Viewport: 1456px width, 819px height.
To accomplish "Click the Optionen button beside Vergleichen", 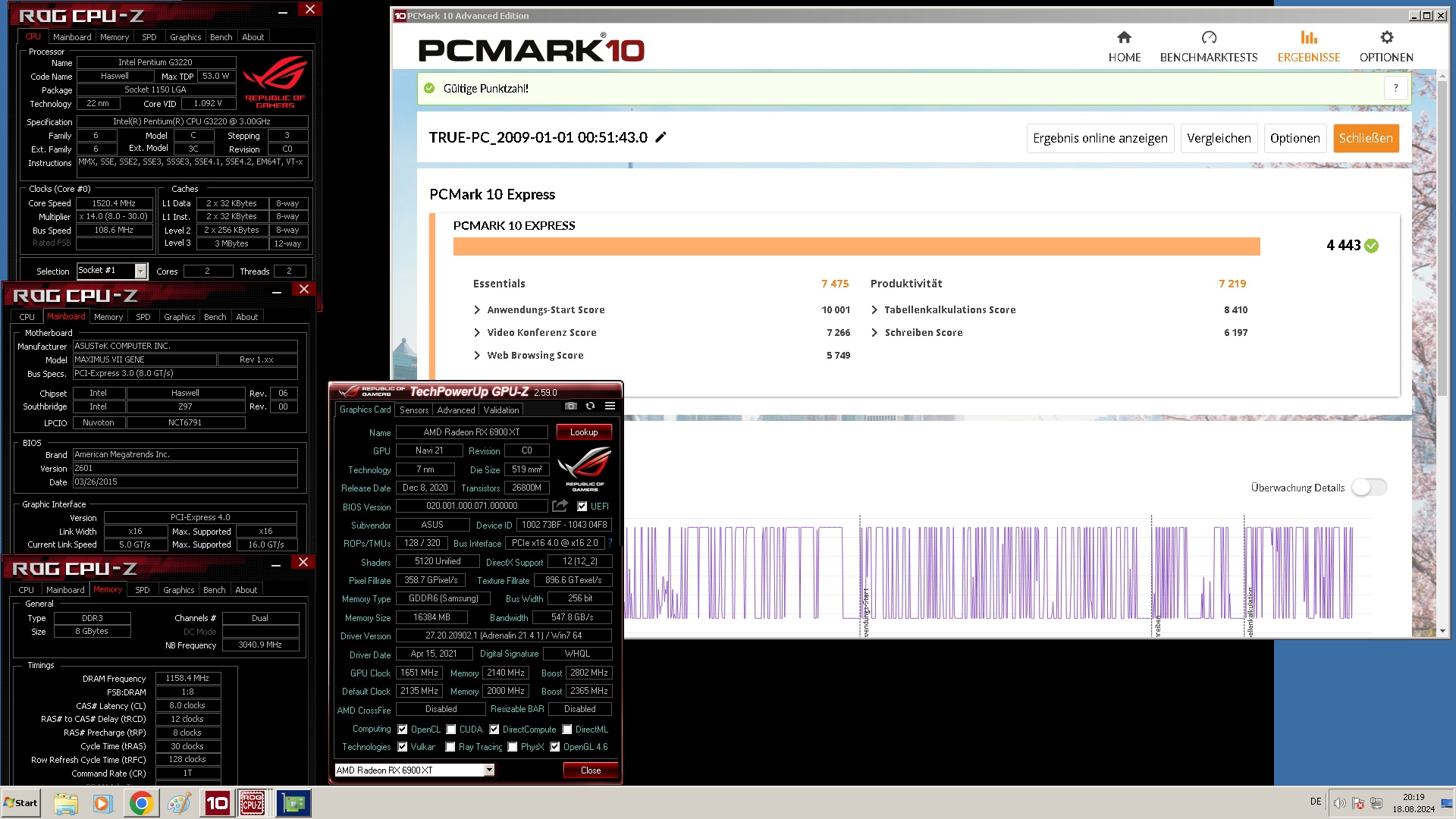I will tap(1294, 138).
